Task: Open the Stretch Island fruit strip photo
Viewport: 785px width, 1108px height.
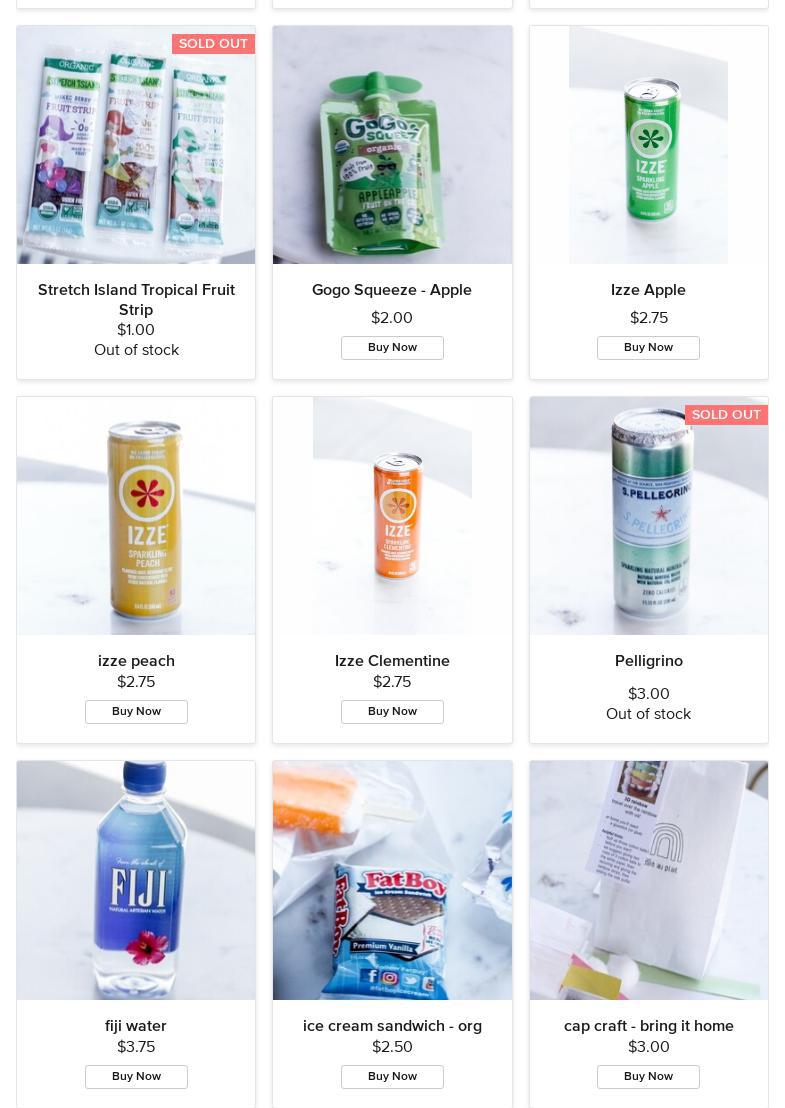Action: click(136, 145)
